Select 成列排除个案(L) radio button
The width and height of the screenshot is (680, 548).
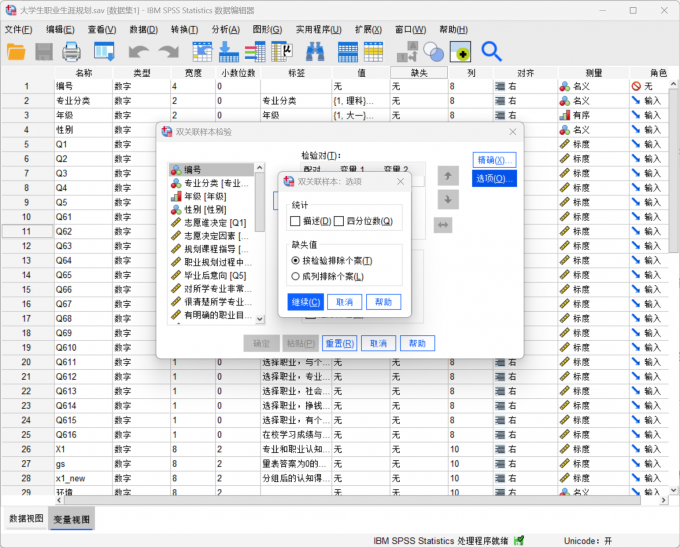295,276
